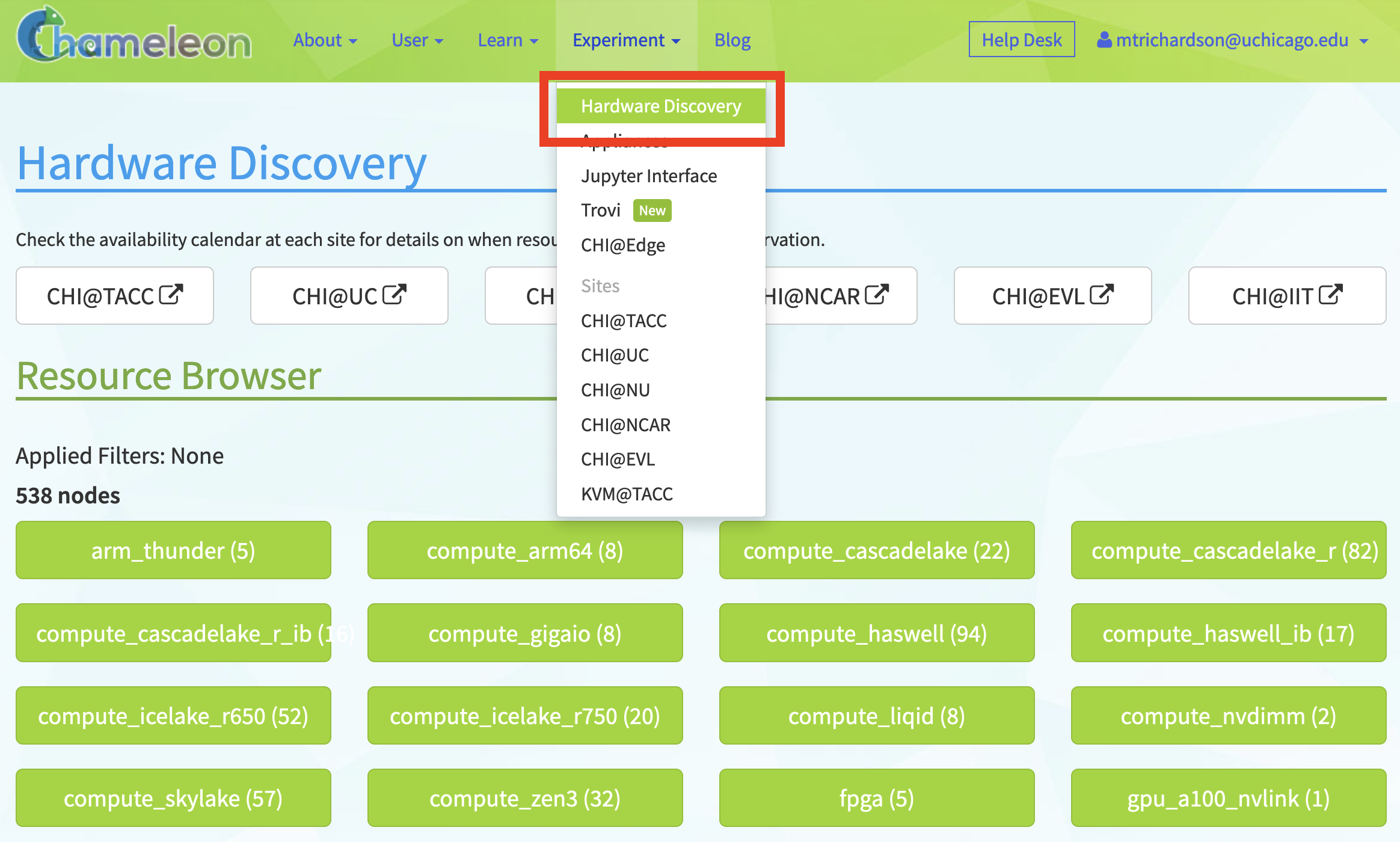The width and height of the screenshot is (1400, 842).
Task: Filter by compute_cascadelake_r_ib nodes
Action: click(x=173, y=633)
